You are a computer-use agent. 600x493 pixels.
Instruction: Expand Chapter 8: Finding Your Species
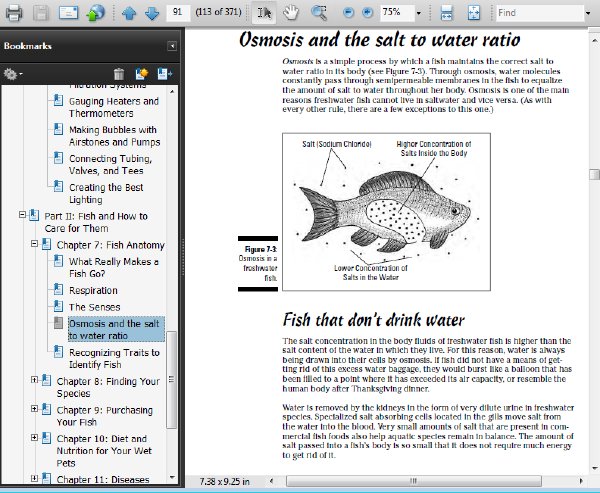(x=34, y=380)
